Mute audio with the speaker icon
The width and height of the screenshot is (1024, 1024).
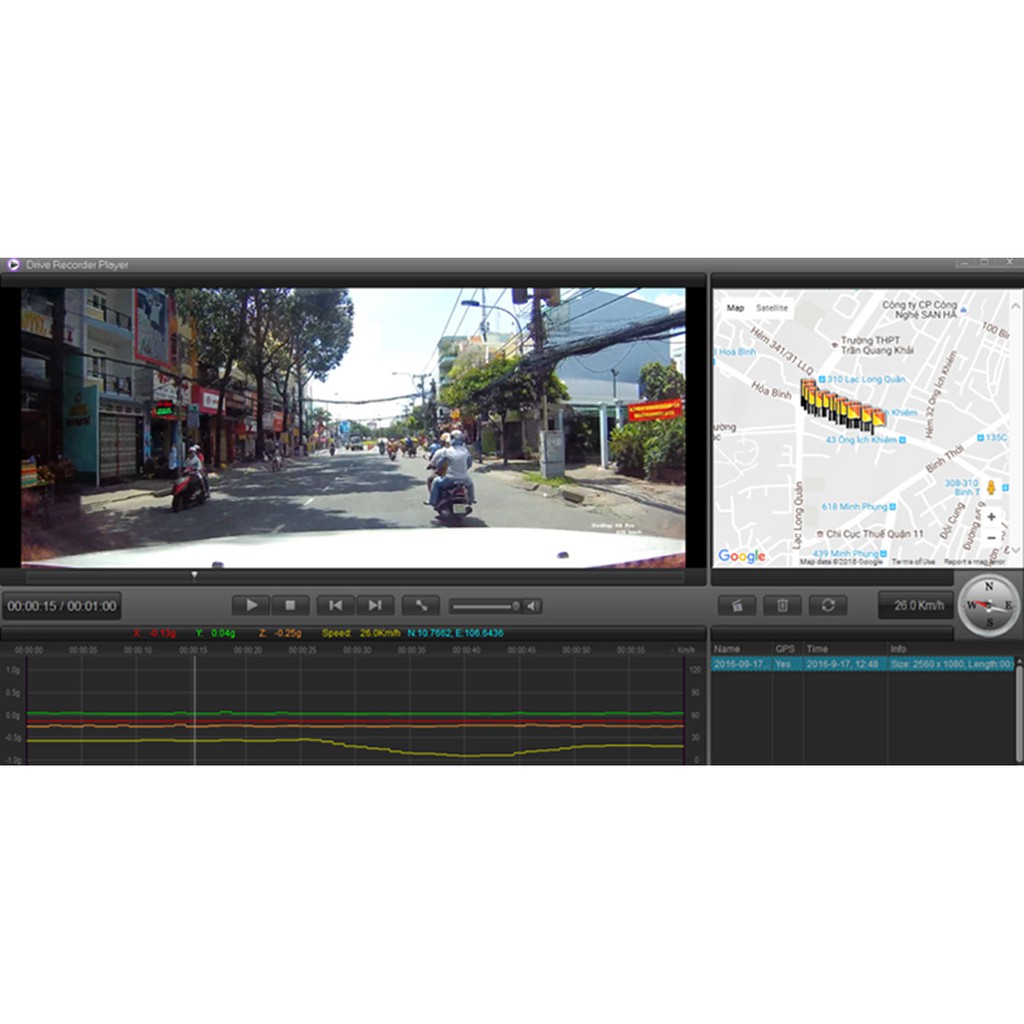tap(533, 605)
